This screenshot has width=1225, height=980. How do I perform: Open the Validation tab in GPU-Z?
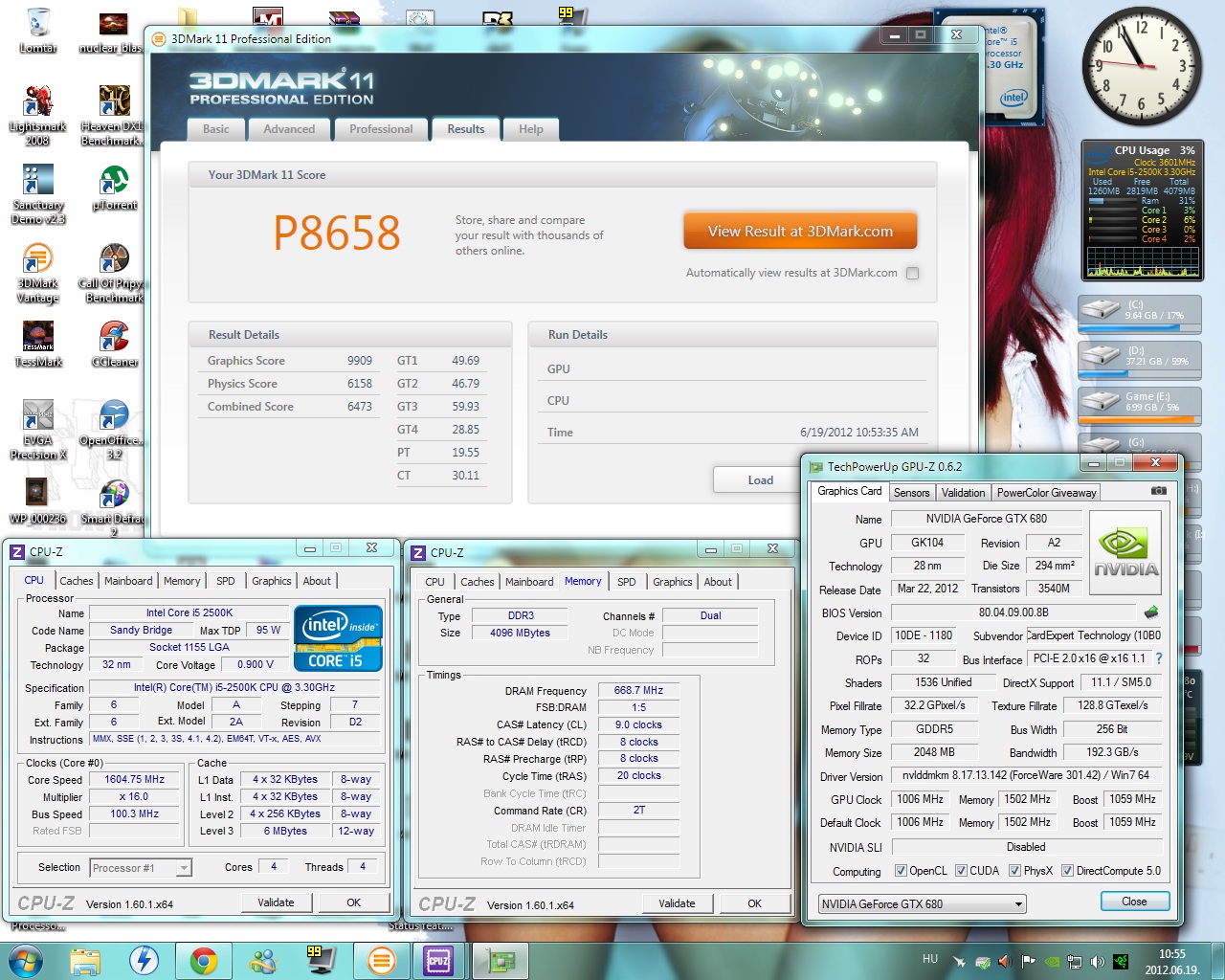click(x=963, y=493)
